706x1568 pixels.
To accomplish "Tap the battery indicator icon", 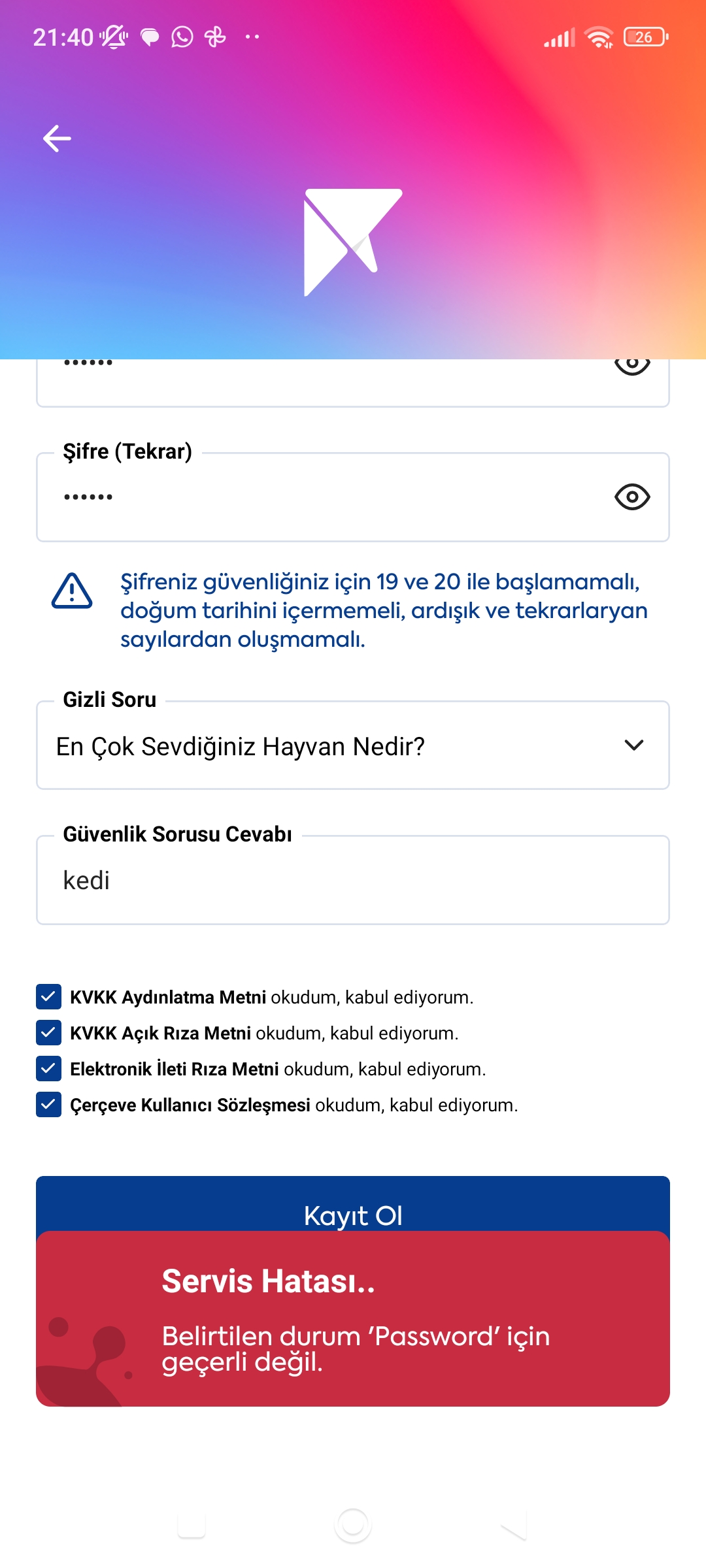I will [646, 37].
